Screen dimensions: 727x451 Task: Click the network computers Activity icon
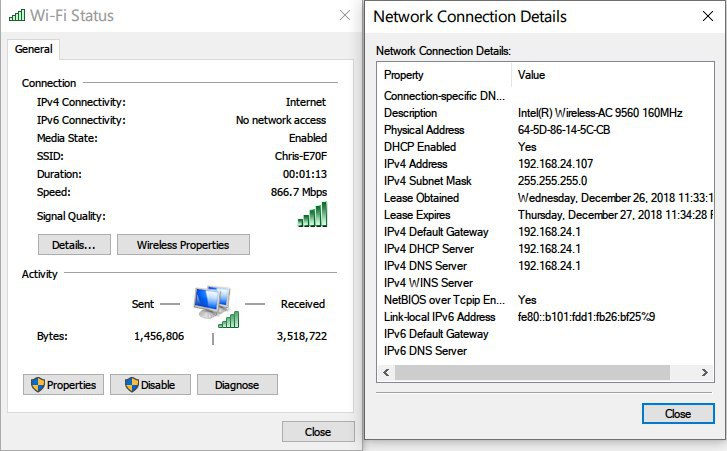(216, 304)
